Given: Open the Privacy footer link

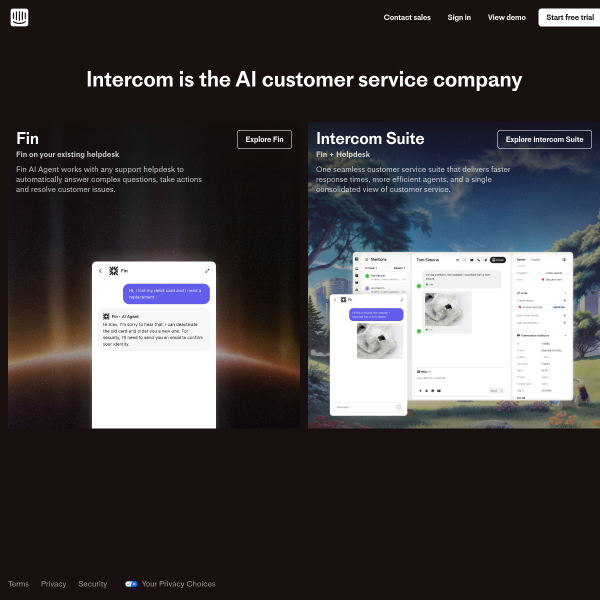Looking at the screenshot, I should coord(54,584).
